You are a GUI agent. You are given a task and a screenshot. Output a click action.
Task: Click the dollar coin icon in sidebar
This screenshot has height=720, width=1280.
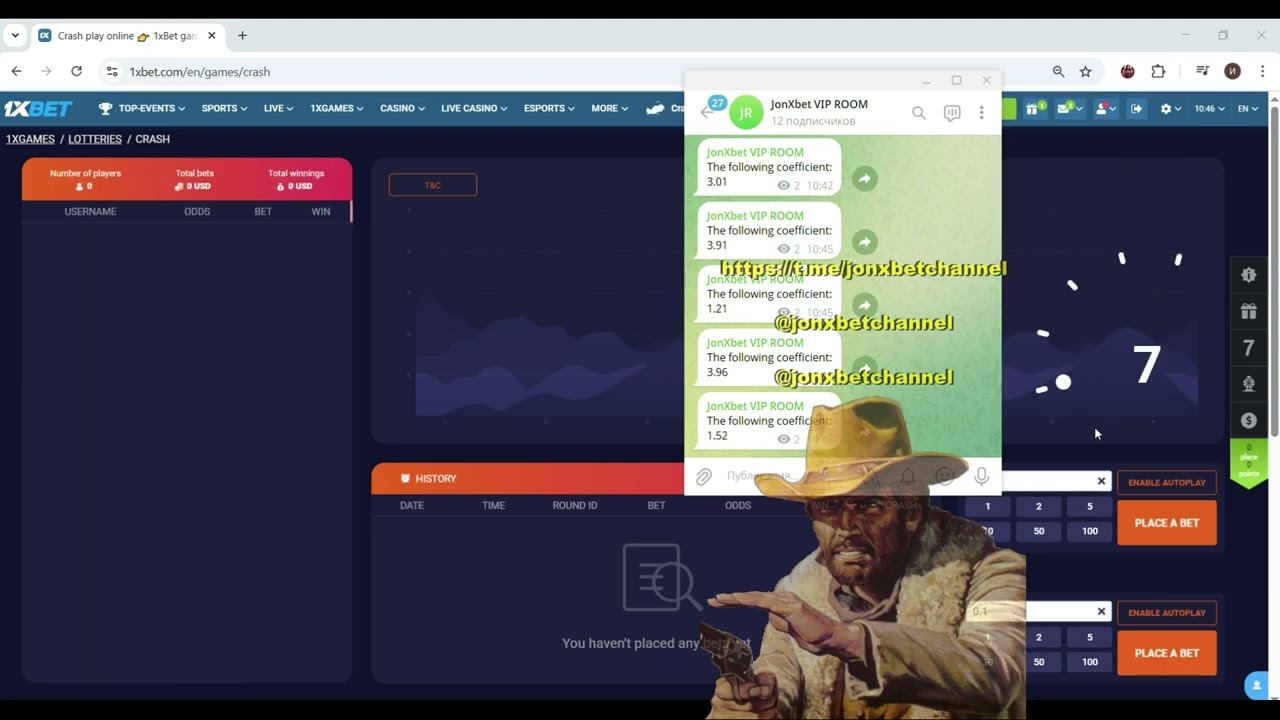tap(1248, 420)
